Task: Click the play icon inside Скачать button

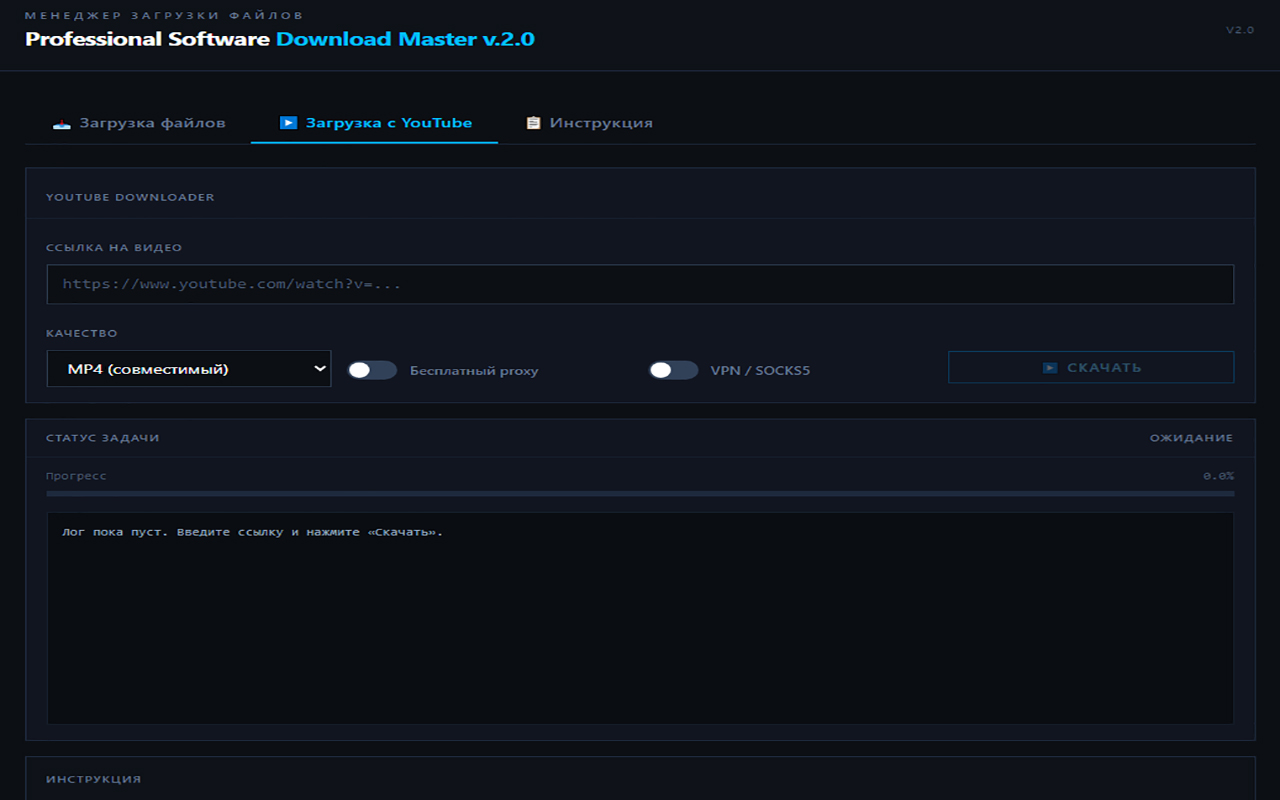Action: 1050,368
